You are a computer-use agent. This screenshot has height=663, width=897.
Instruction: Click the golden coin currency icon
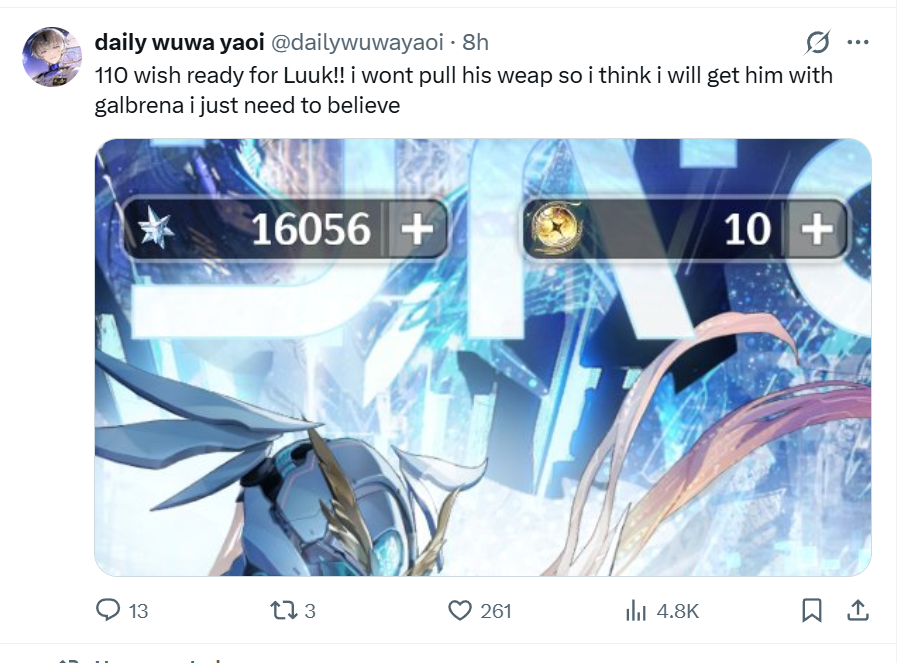[554, 229]
